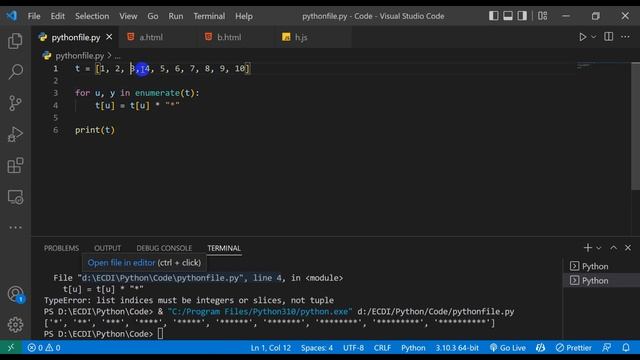Click line 6 print(t) in the editor
Viewport: 640px width, 360px height.
(x=95, y=130)
